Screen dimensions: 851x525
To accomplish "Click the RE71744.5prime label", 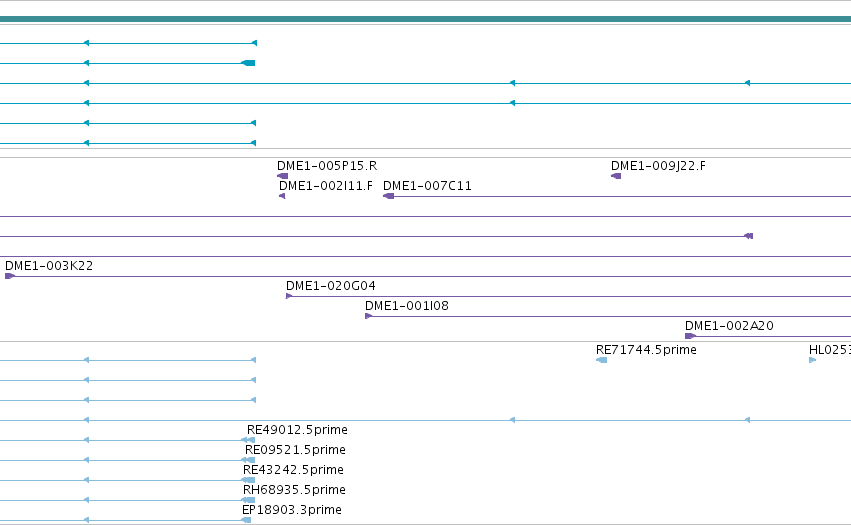I will click(x=646, y=350).
